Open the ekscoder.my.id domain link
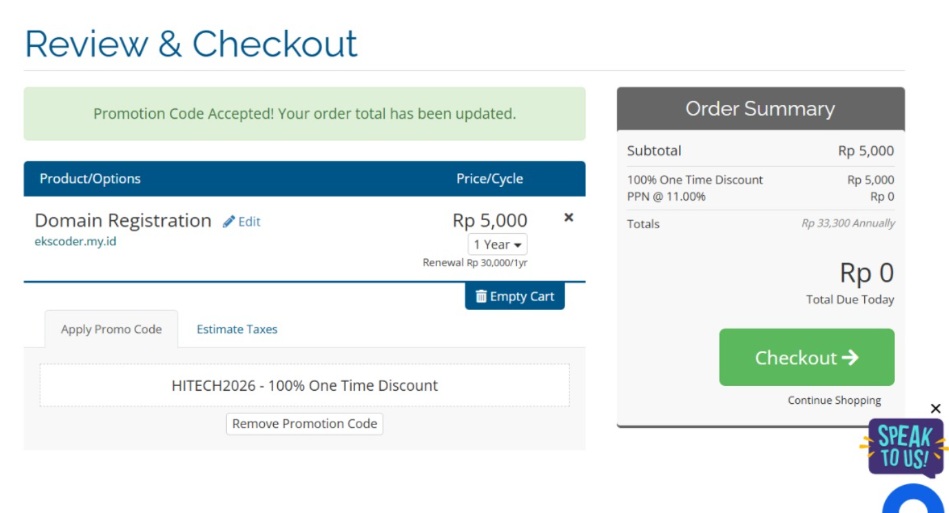This screenshot has height=513, width=949. pyautogui.click(x=75, y=241)
